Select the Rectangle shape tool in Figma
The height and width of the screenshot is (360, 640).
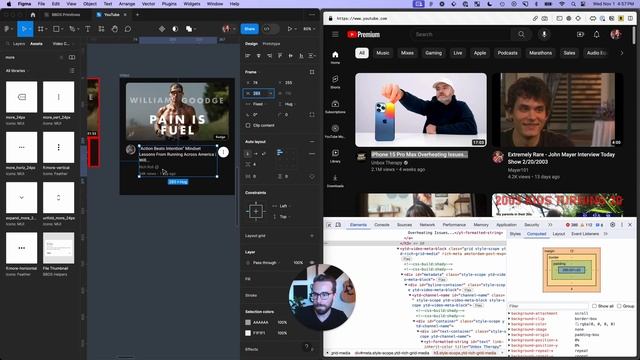[x=56, y=29]
